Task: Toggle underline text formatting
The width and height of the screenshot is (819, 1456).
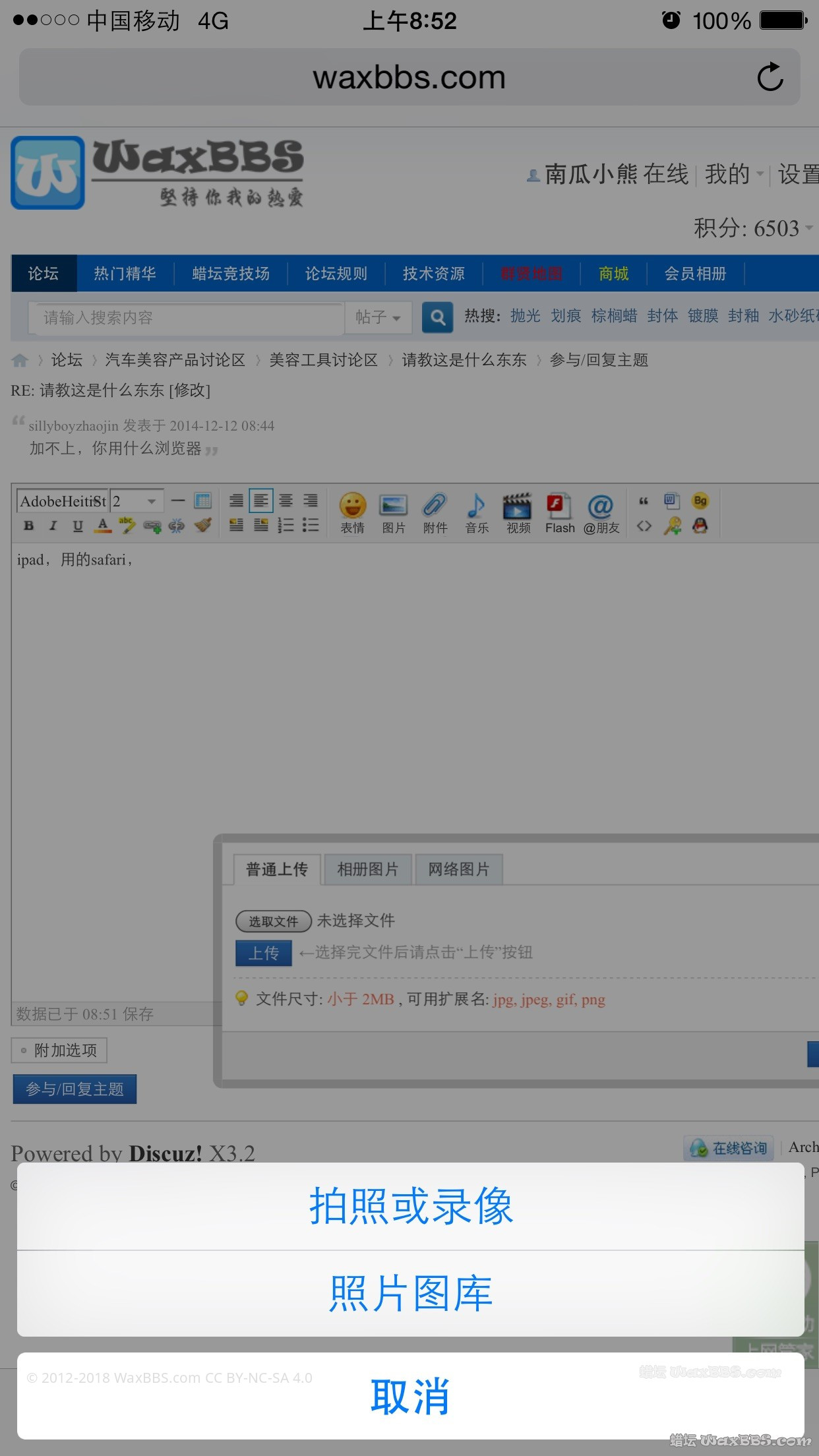Action: click(78, 526)
